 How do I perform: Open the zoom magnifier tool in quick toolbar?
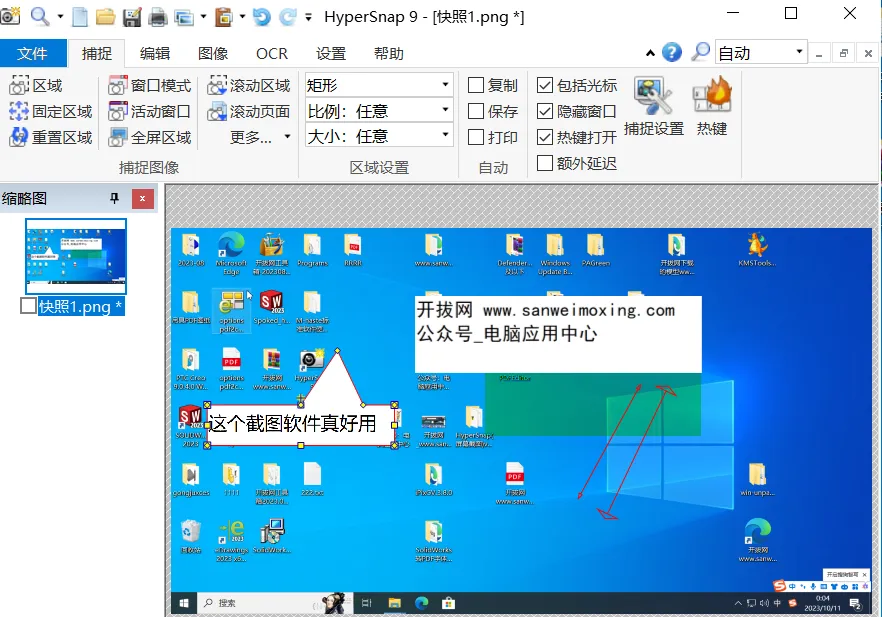point(39,16)
